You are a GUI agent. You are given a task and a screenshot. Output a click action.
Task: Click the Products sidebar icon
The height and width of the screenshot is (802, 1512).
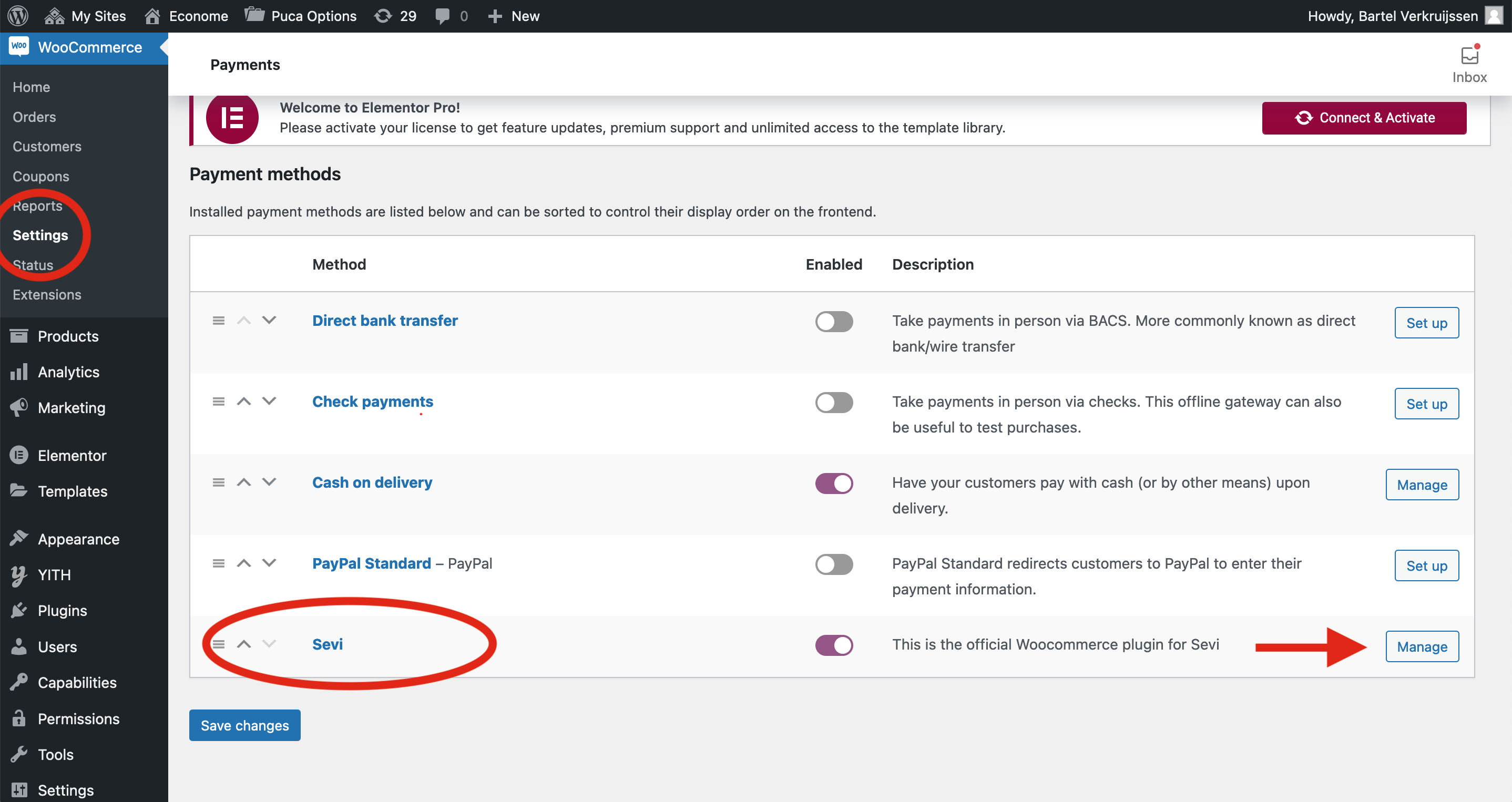click(19, 336)
